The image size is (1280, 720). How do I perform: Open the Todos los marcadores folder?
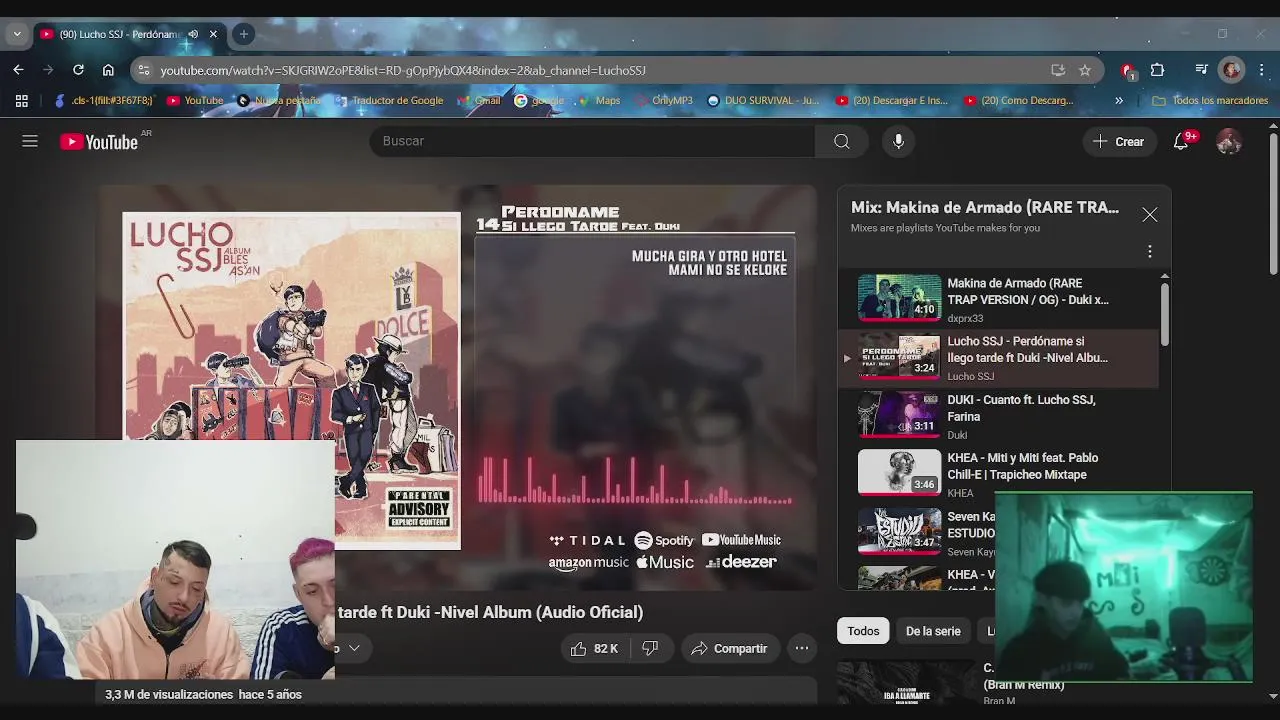[x=1210, y=100]
